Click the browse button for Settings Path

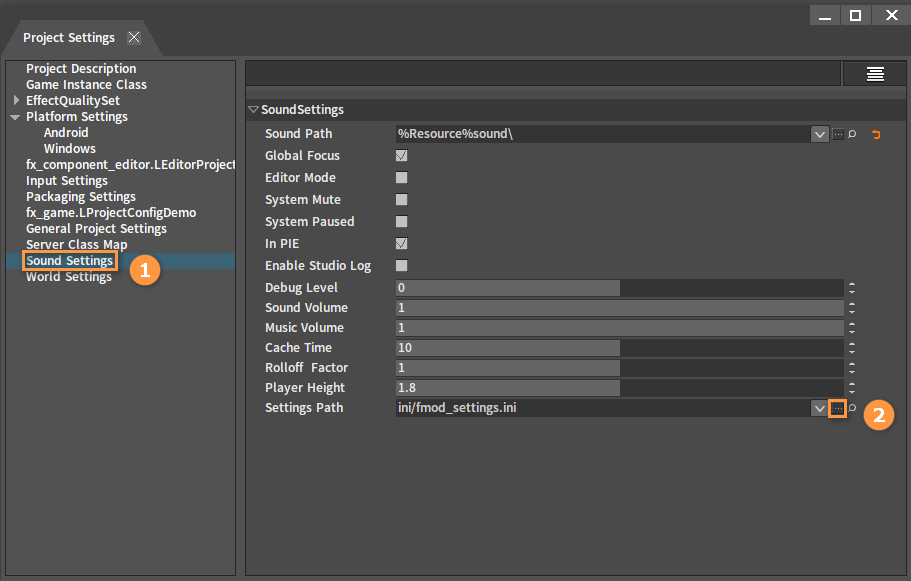(x=838, y=408)
